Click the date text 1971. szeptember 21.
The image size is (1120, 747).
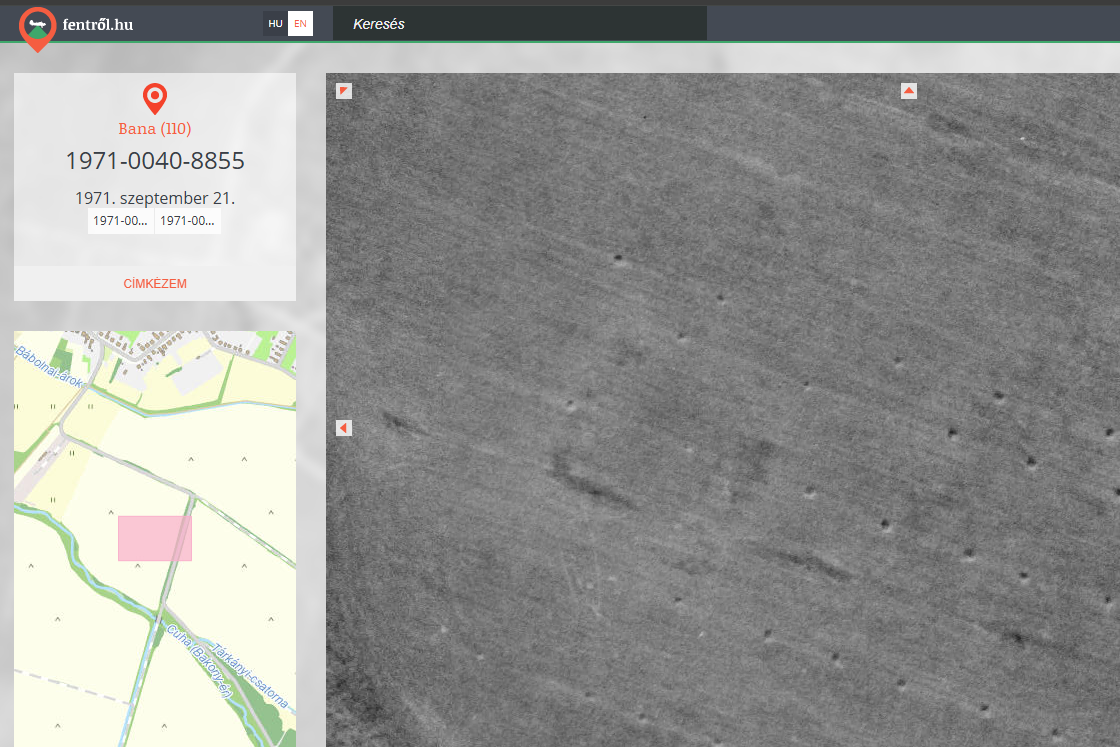tap(155, 198)
